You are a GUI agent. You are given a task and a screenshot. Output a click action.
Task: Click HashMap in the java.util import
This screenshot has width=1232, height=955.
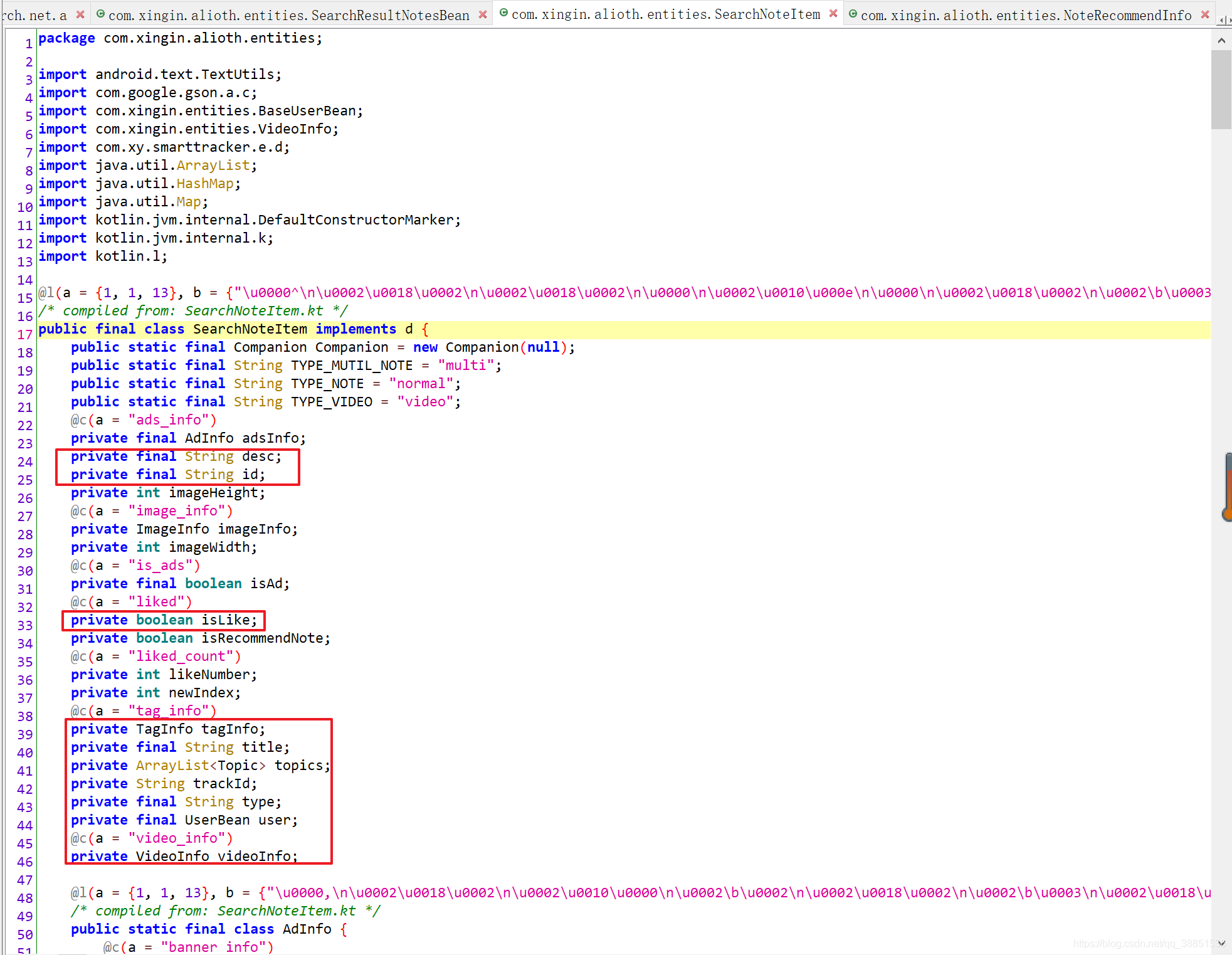point(205,184)
